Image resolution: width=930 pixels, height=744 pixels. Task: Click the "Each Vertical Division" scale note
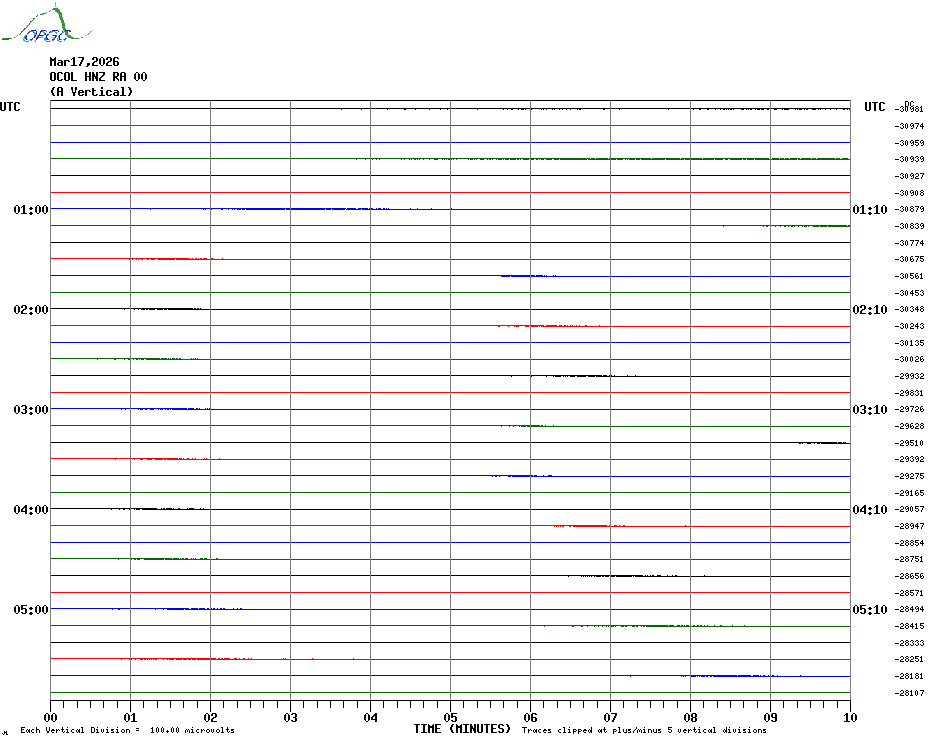pyautogui.click(x=127, y=730)
